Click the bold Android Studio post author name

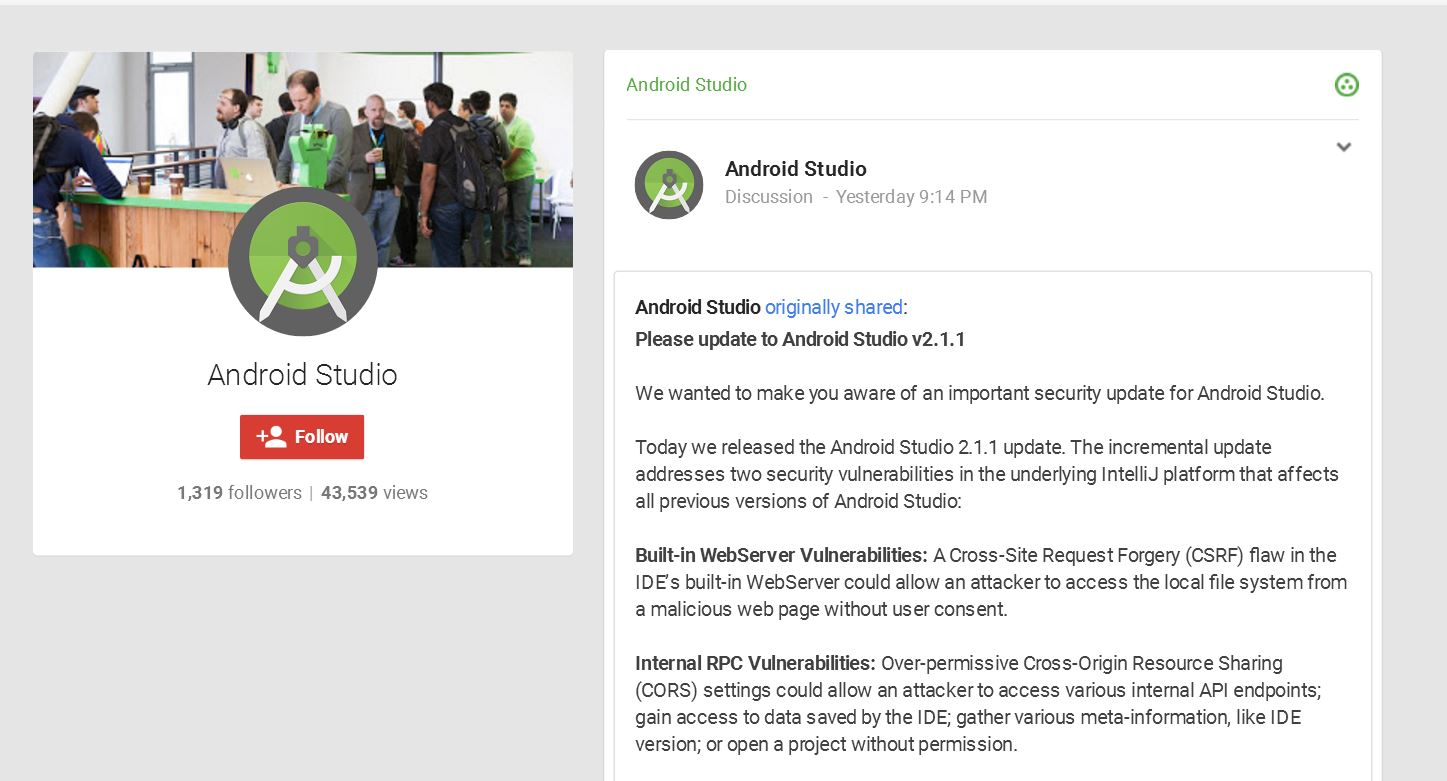(795, 169)
